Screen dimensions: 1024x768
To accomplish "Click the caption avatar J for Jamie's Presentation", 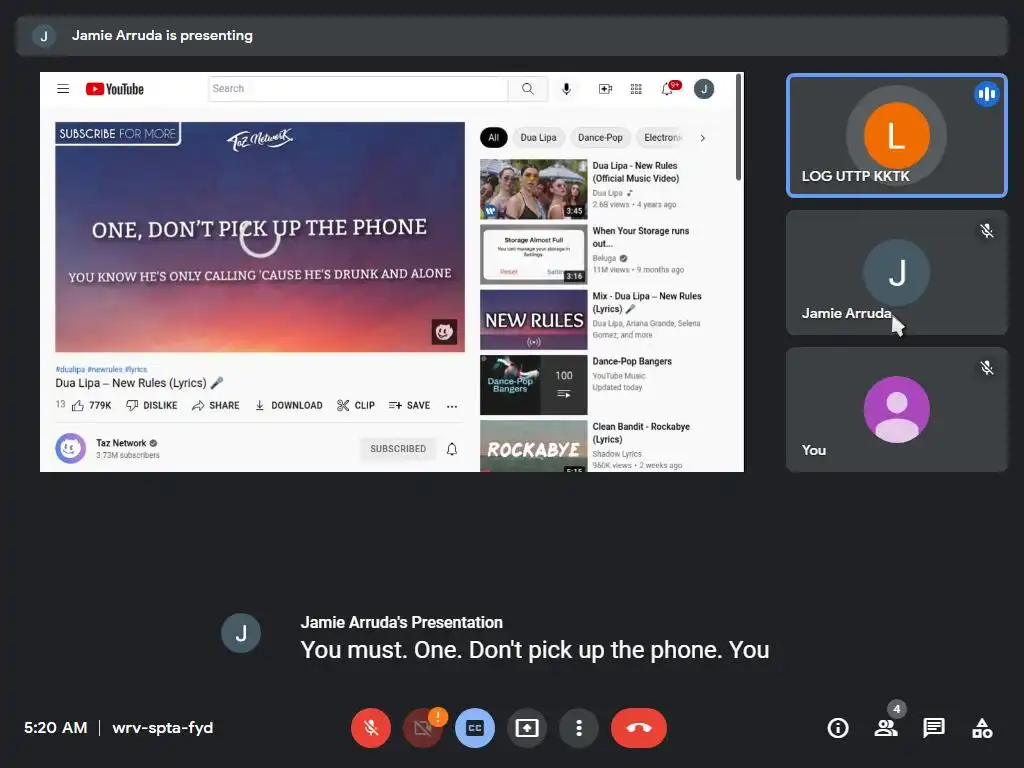I will click(241, 633).
